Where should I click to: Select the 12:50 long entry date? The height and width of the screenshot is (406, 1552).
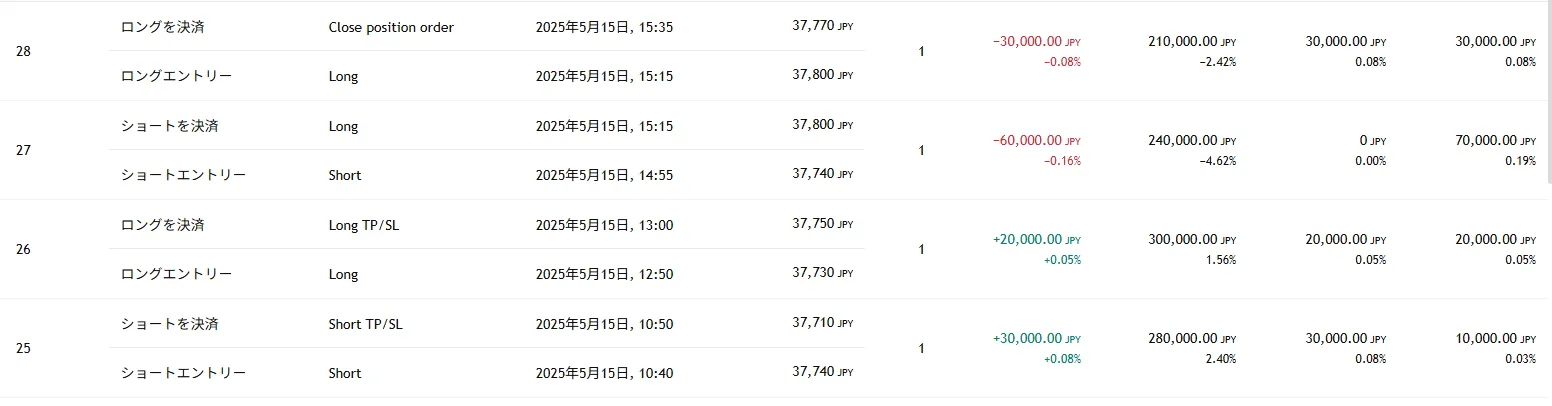(x=604, y=274)
